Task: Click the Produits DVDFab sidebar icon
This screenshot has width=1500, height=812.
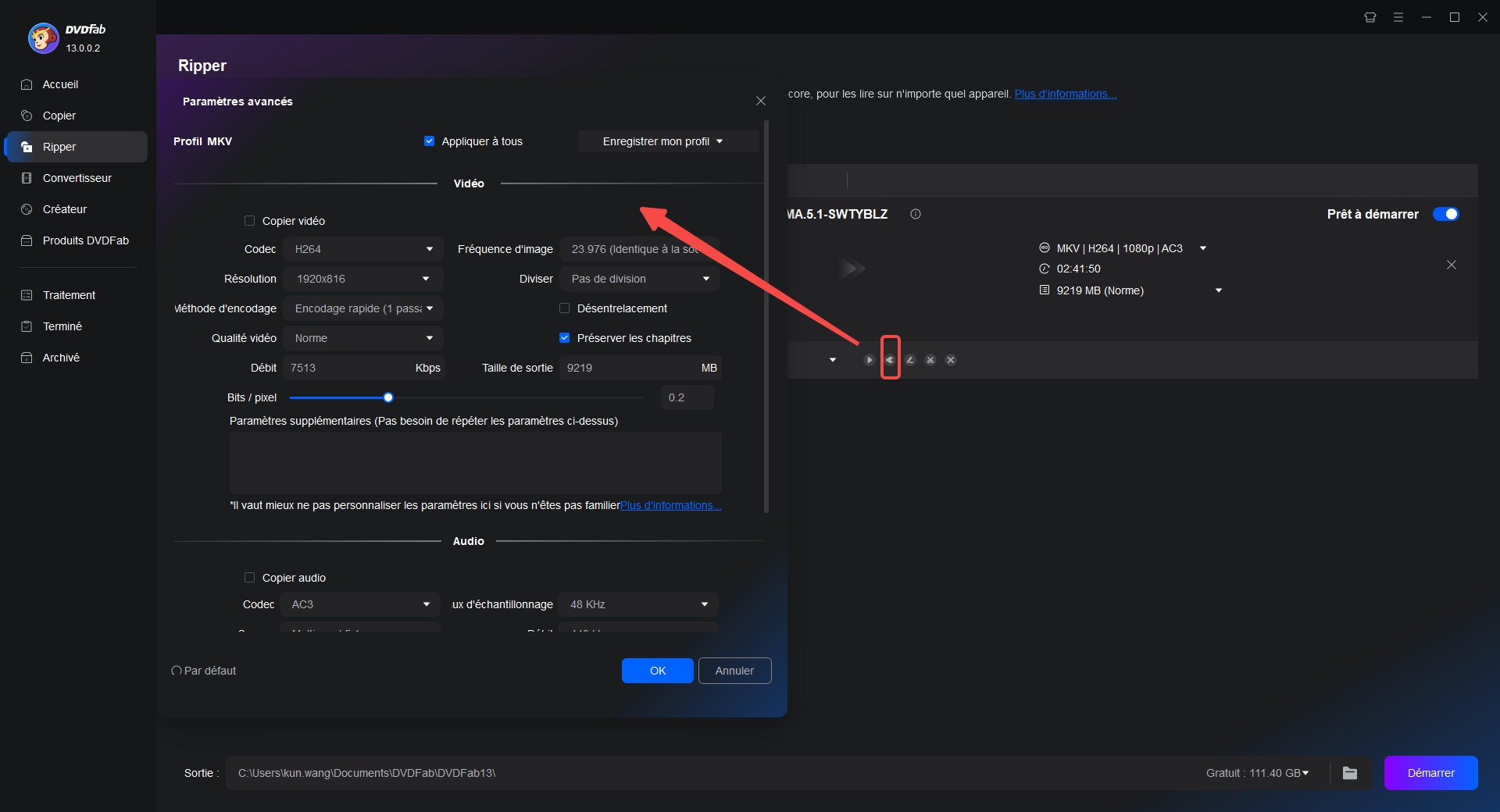Action: pos(27,240)
